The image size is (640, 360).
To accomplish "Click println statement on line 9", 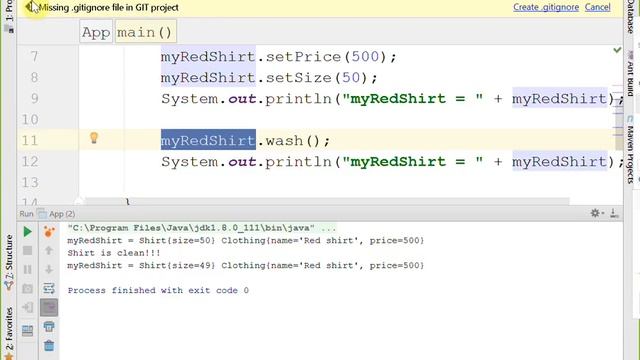I will point(393,98).
